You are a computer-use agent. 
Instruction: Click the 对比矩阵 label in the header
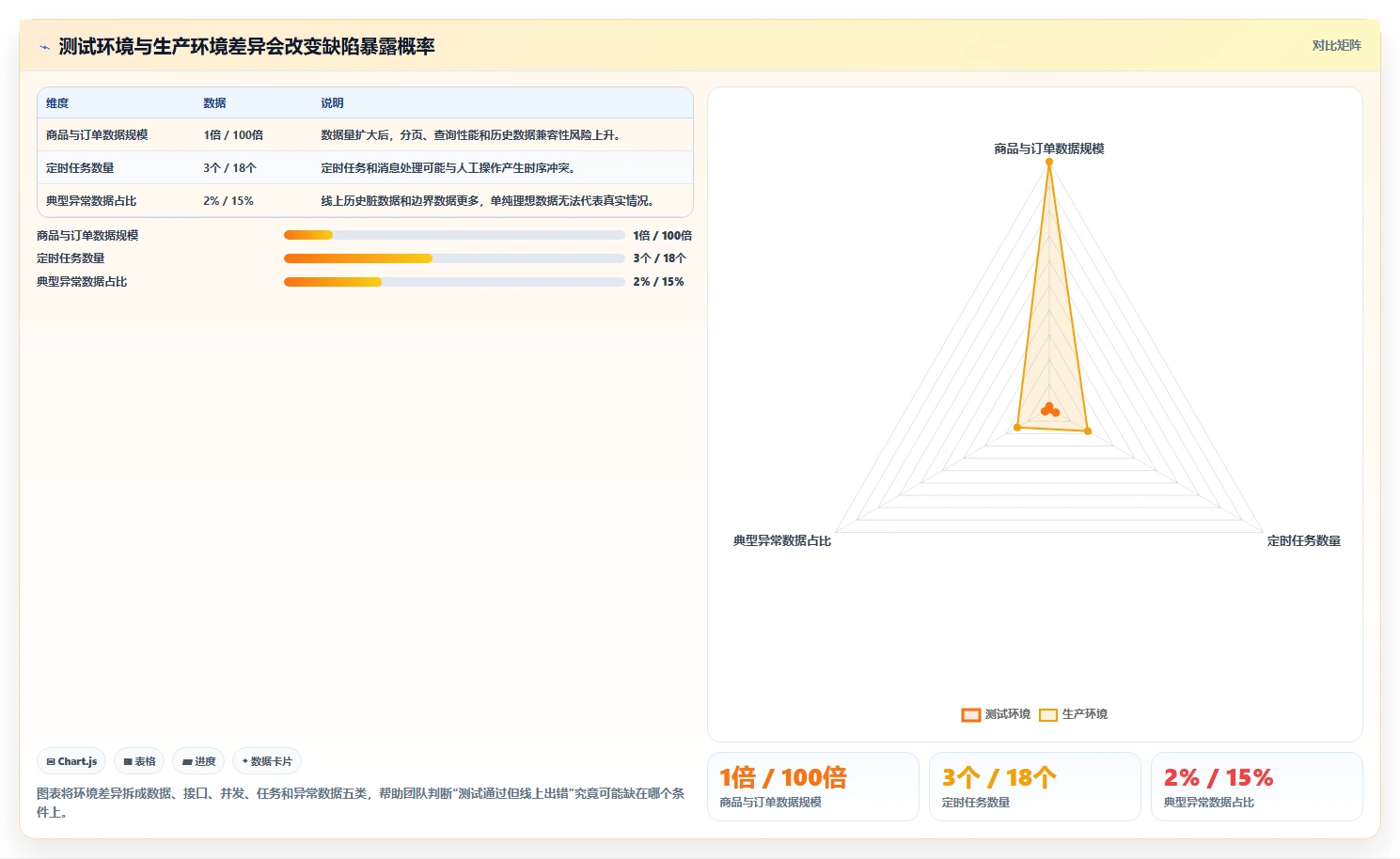pyautogui.click(x=1336, y=45)
